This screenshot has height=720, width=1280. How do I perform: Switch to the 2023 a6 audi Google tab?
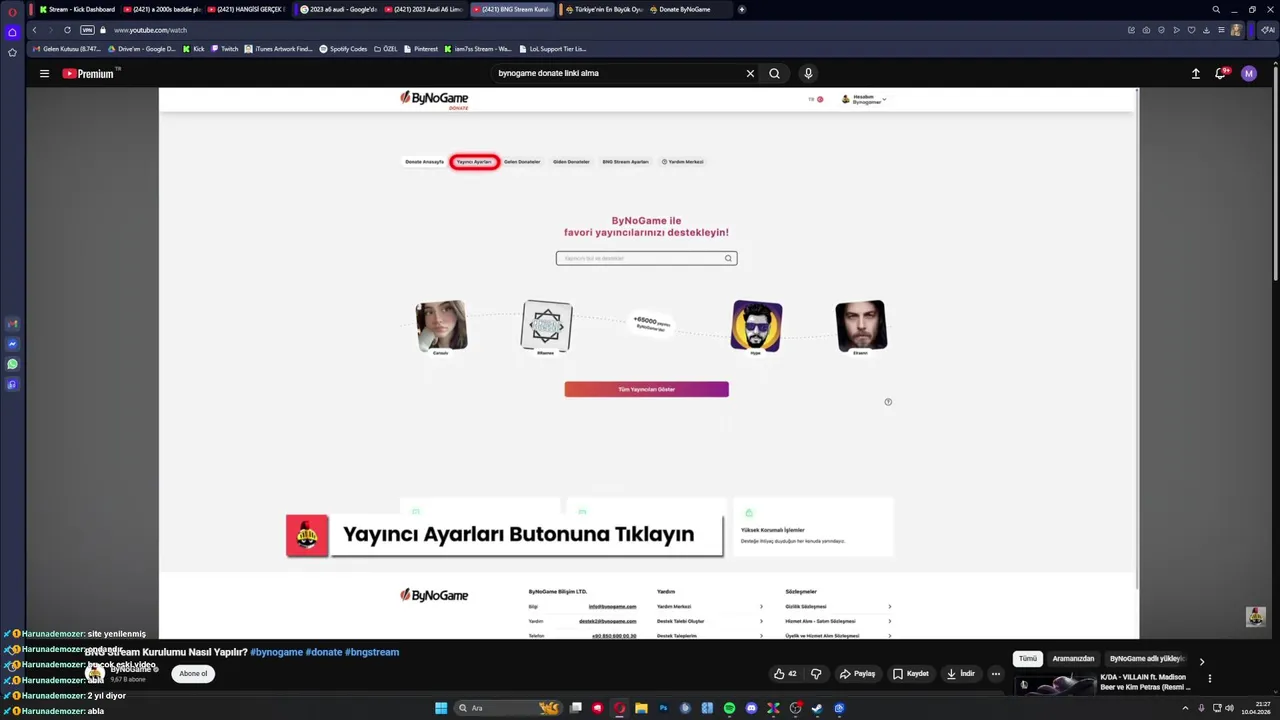(339, 9)
